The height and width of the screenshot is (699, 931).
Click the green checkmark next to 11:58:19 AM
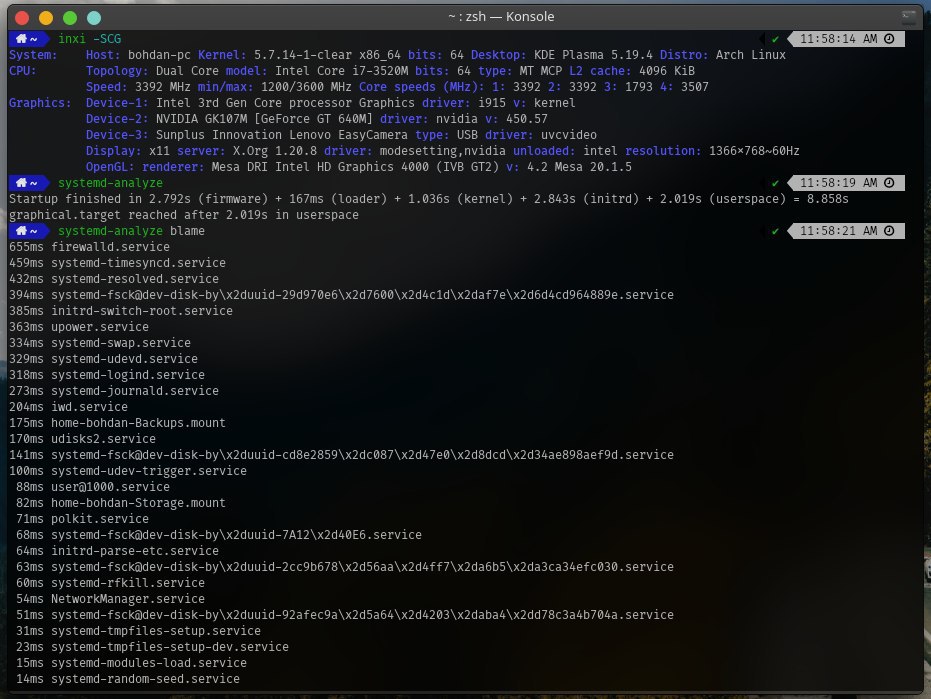click(775, 184)
